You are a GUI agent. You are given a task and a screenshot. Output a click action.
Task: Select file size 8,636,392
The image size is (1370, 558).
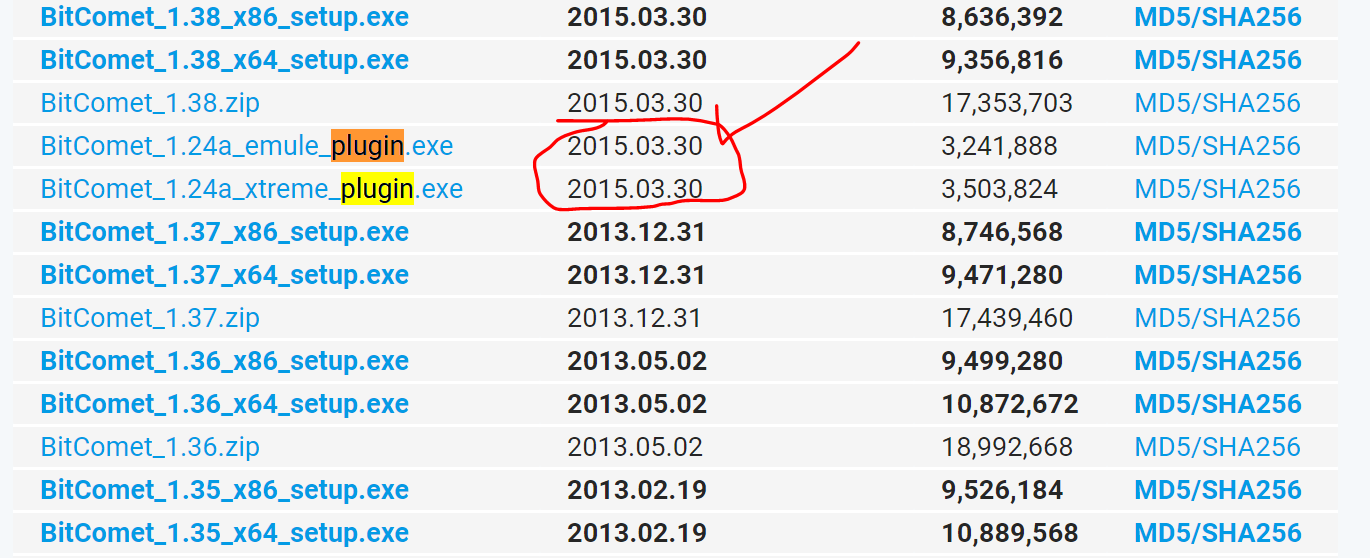point(1002,17)
